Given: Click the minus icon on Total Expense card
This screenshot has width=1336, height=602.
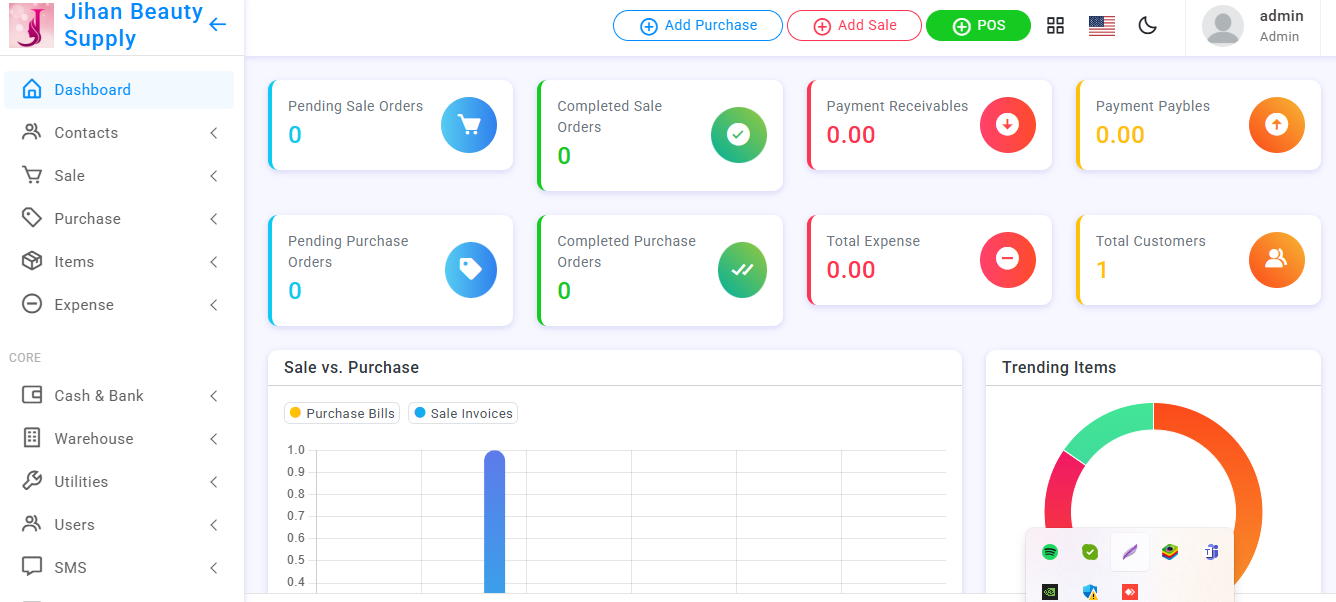Looking at the screenshot, I should pyautogui.click(x=1007, y=259).
